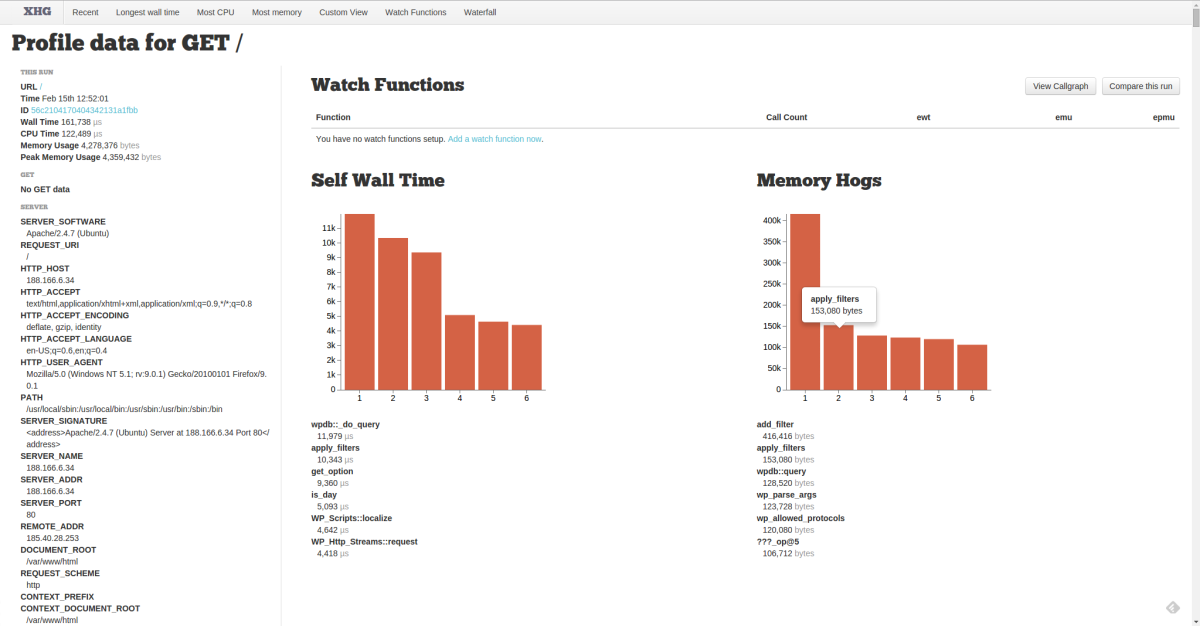Open the Longest wall time view
This screenshot has width=1200, height=626.
click(147, 12)
